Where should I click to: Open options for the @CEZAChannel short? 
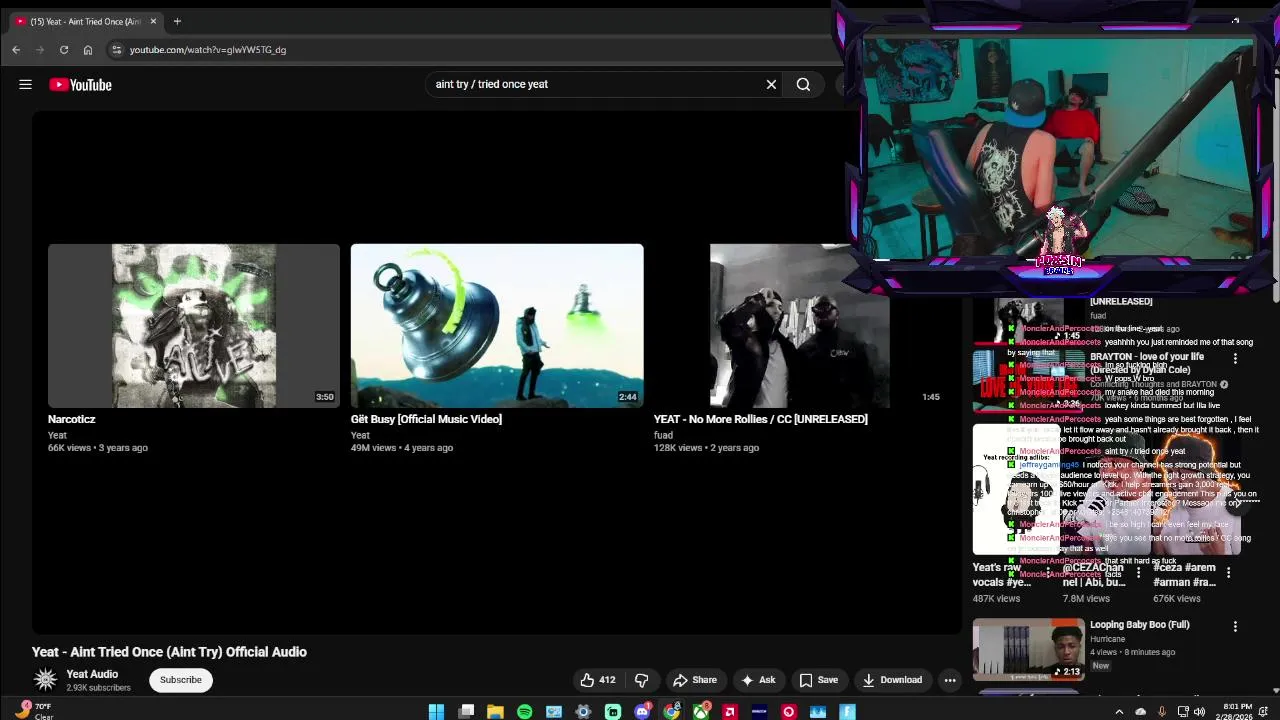[1138, 573]
